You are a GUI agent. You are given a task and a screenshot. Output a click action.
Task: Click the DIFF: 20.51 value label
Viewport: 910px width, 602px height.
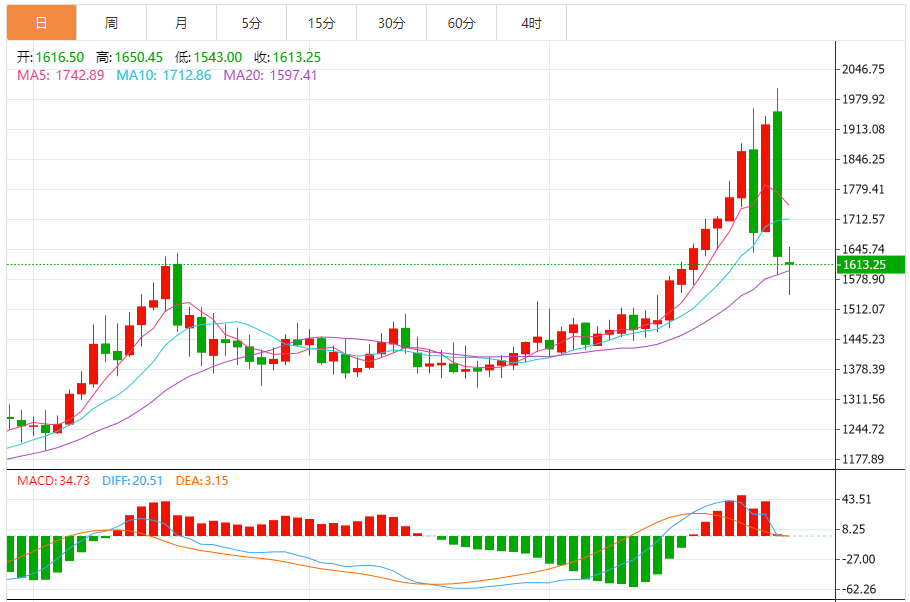(x=131, y=481)
